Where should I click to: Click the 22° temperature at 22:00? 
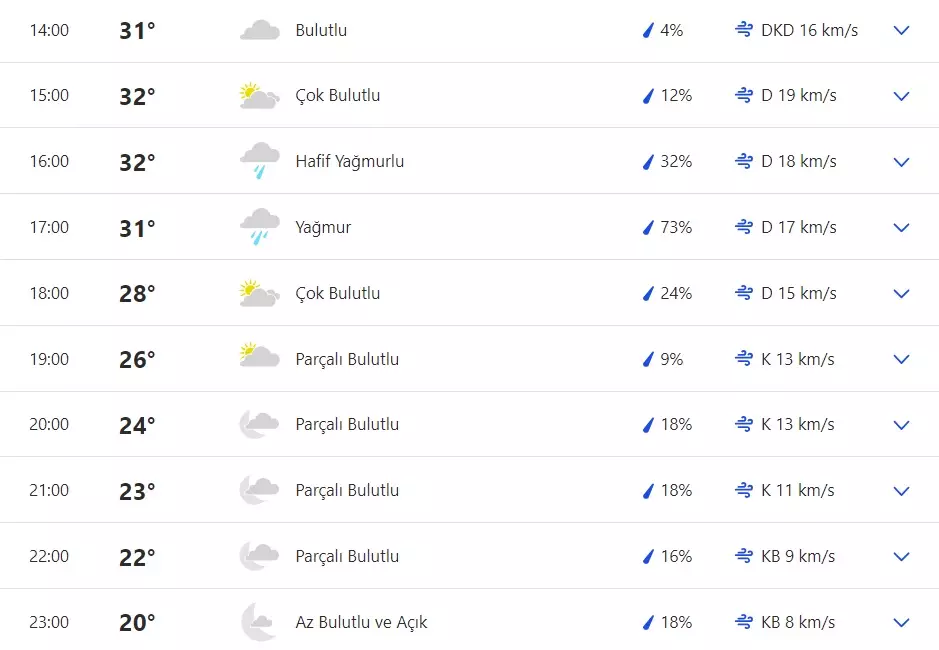[137, 557]
